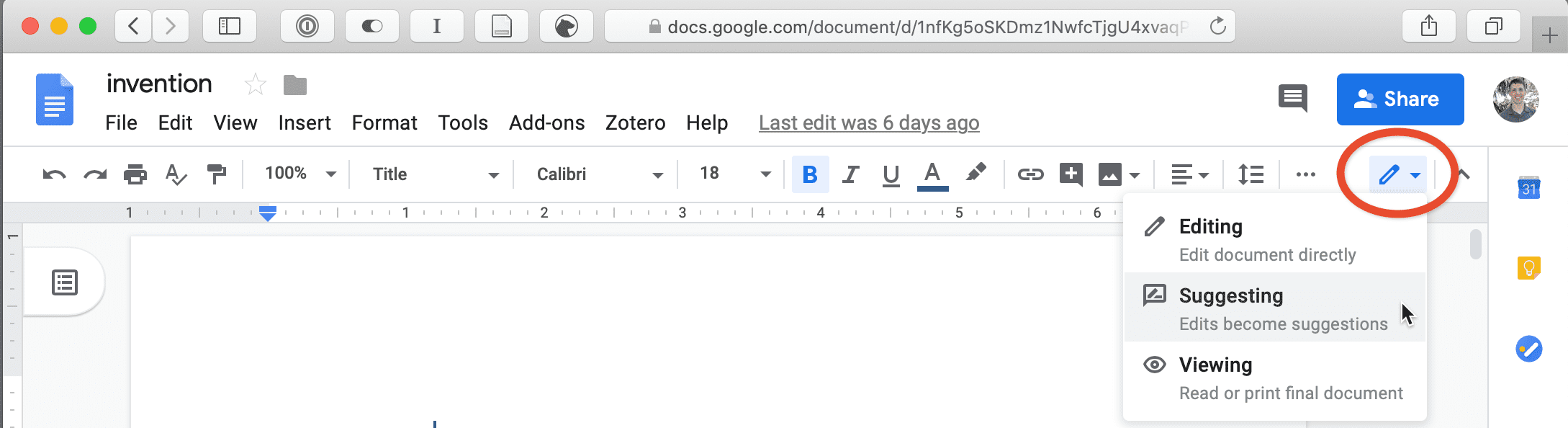The image size is (1568, 428).
Task: Choose Suggesting mode from the menu
Action: [1275, 308]
